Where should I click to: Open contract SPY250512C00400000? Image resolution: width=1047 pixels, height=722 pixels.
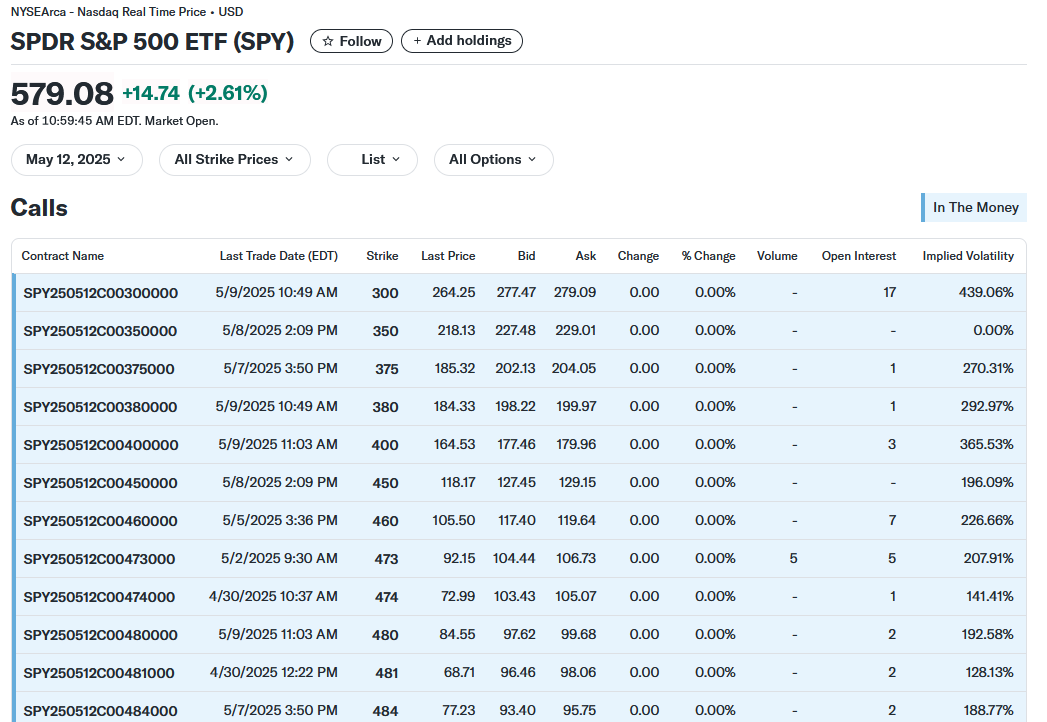tap(101, 445)
